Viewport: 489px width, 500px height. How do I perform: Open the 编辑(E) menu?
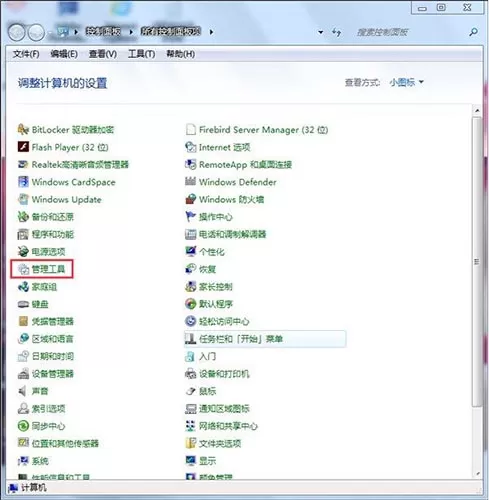[x=64, y=54]
